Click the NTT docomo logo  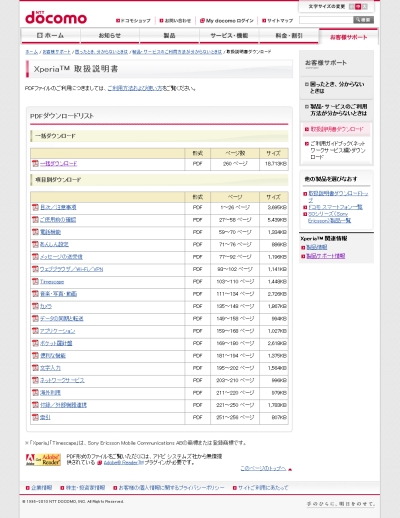coord(56,18)
